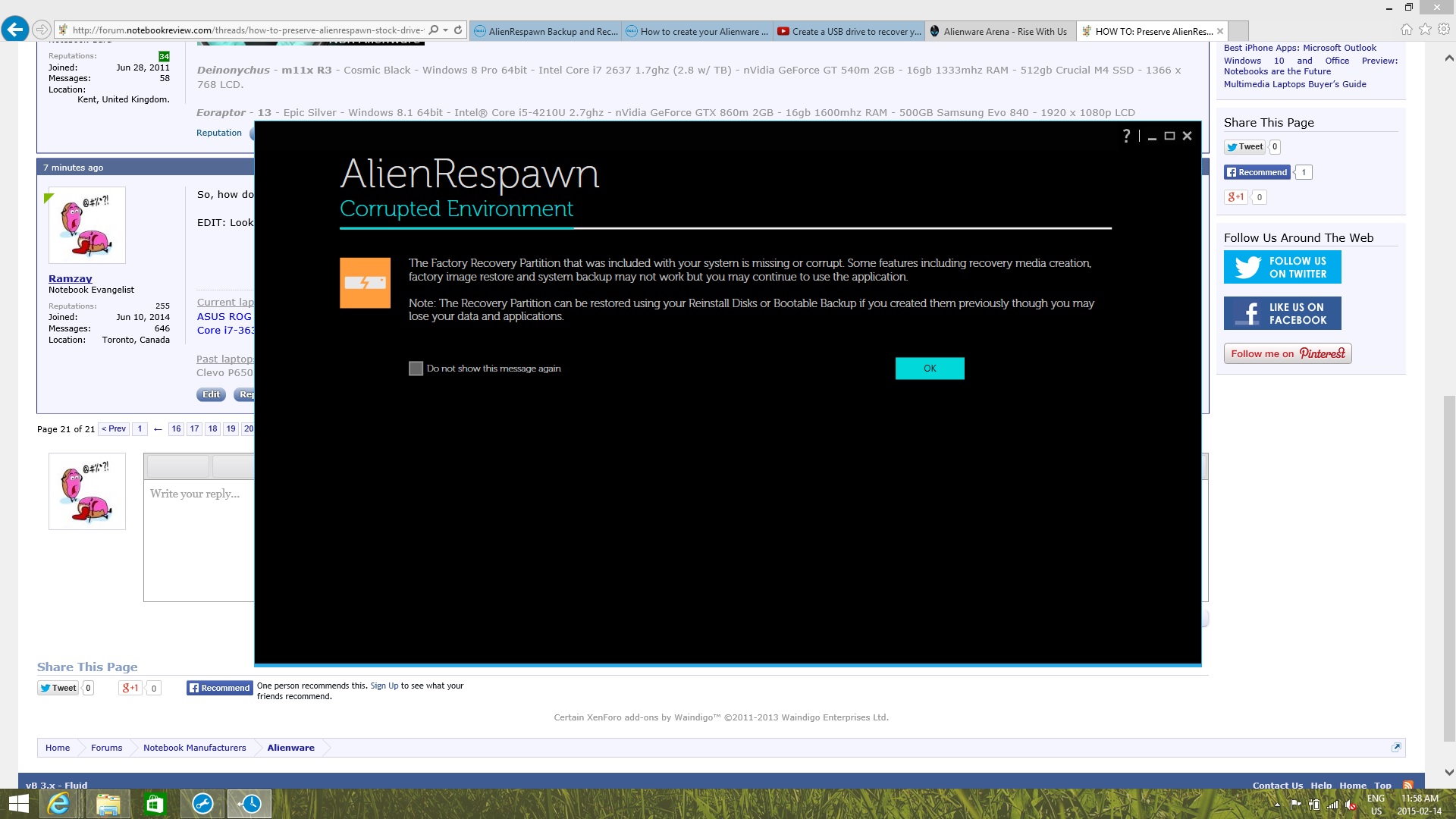Go to page 1 of the thread
1456x819 pixels.
pos(140,429)
